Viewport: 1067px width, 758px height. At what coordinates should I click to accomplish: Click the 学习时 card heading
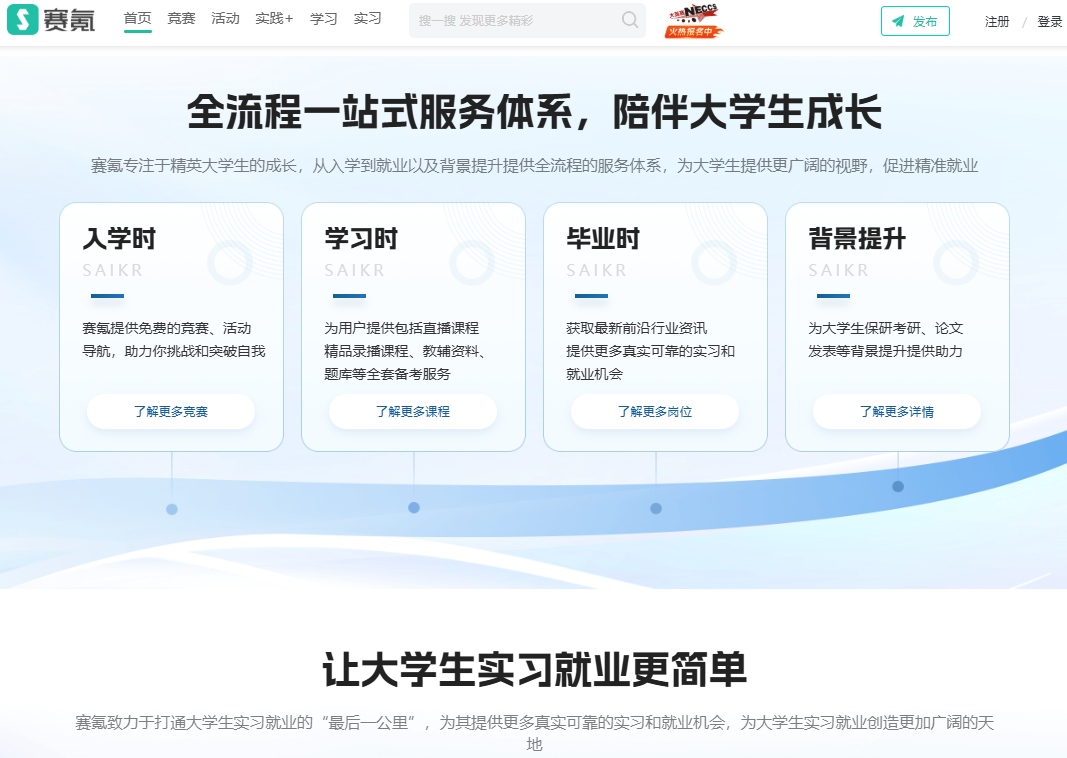click(x=361, y=239)
